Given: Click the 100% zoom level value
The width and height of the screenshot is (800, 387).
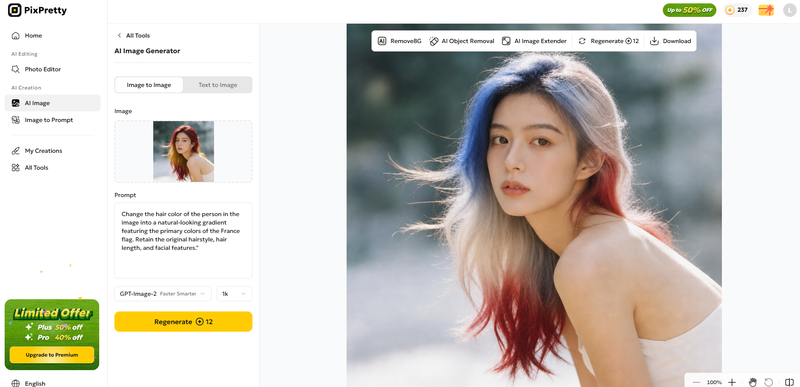Looking at the screenshot, I should [714, 382].
